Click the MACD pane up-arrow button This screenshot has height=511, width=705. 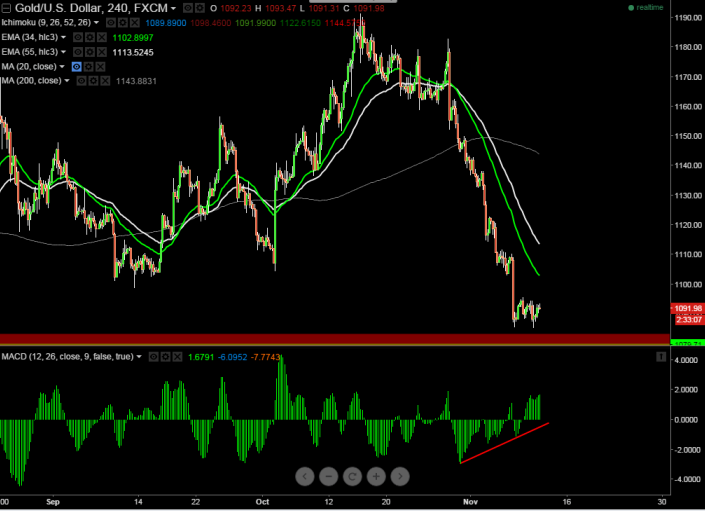pos(660,357)
